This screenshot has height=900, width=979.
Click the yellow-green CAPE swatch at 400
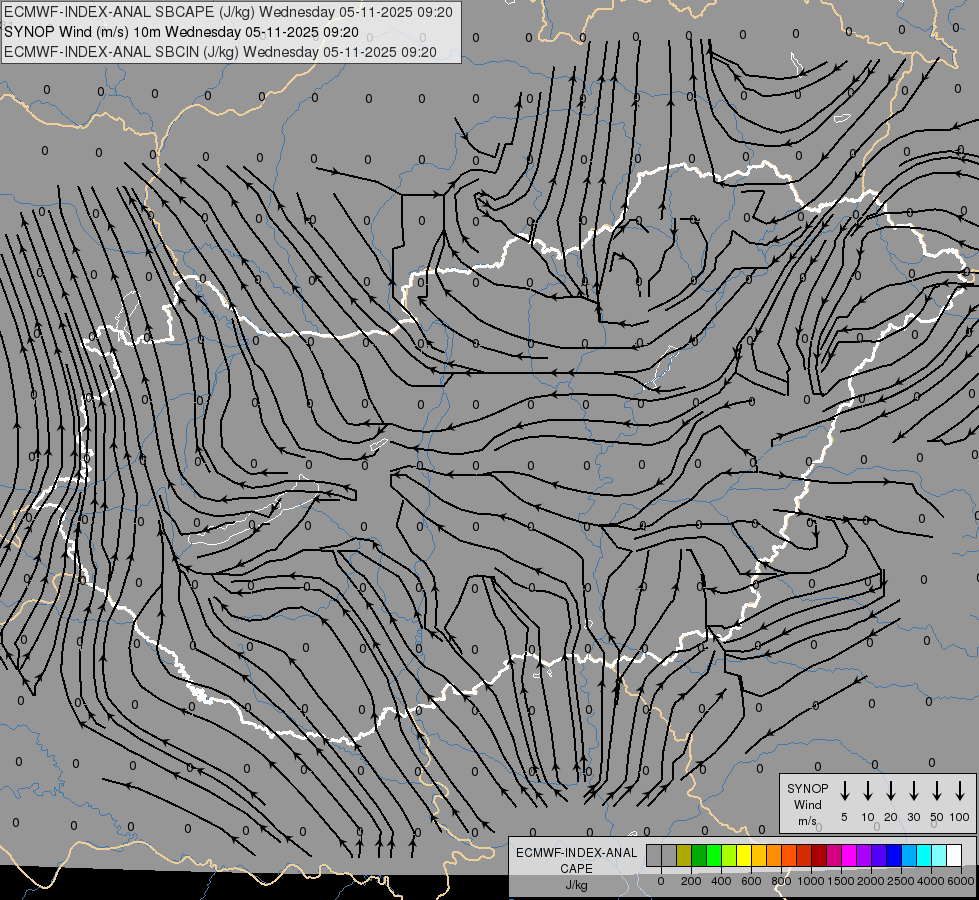(729, 855)
